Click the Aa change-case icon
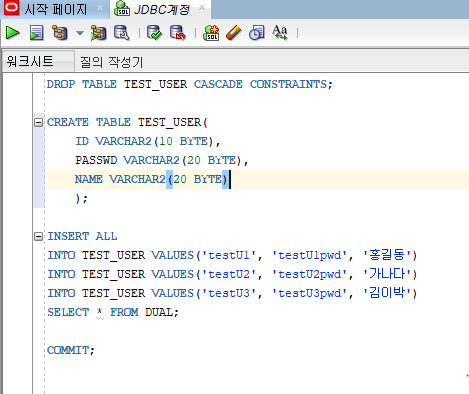This screenshot has height=394, width=469. point(280,33)
